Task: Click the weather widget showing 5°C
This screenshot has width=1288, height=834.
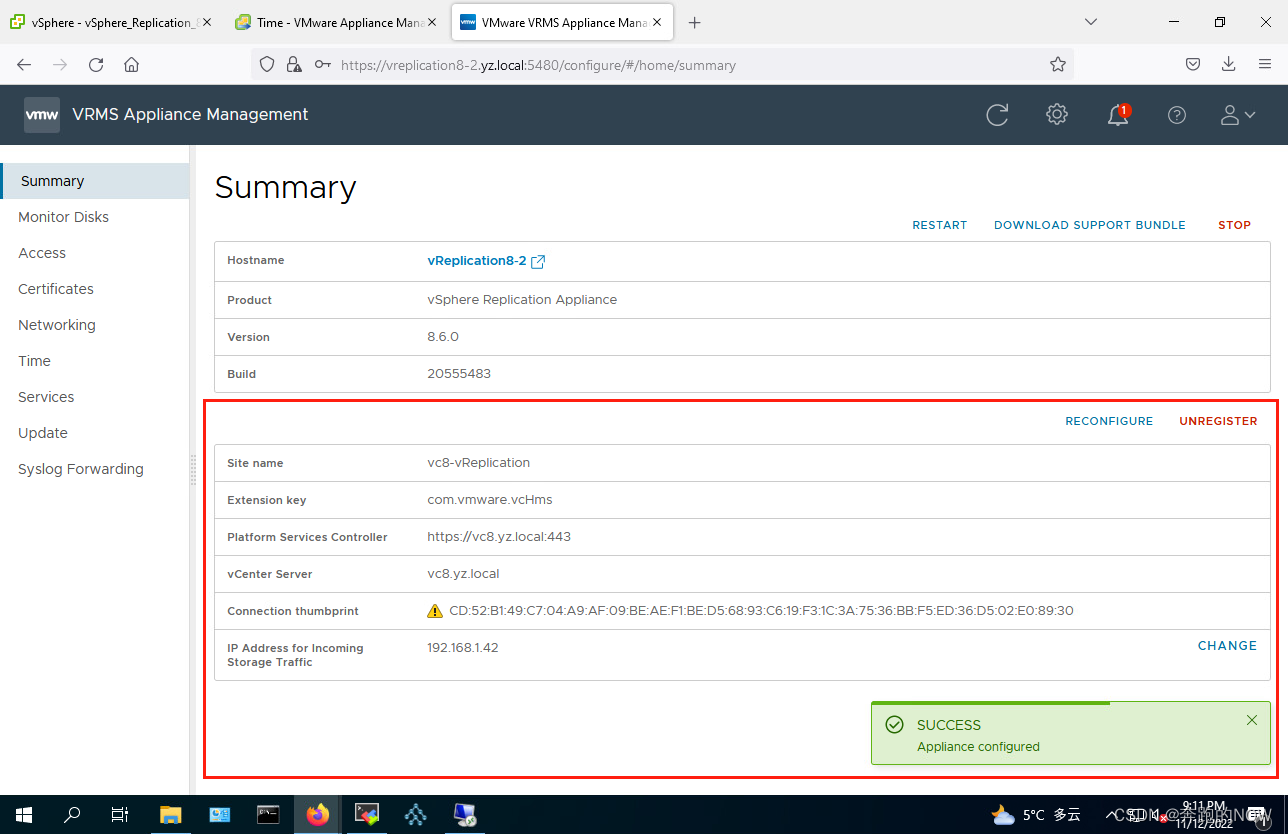Action: pyautogui.click(x=1036, y=815)
